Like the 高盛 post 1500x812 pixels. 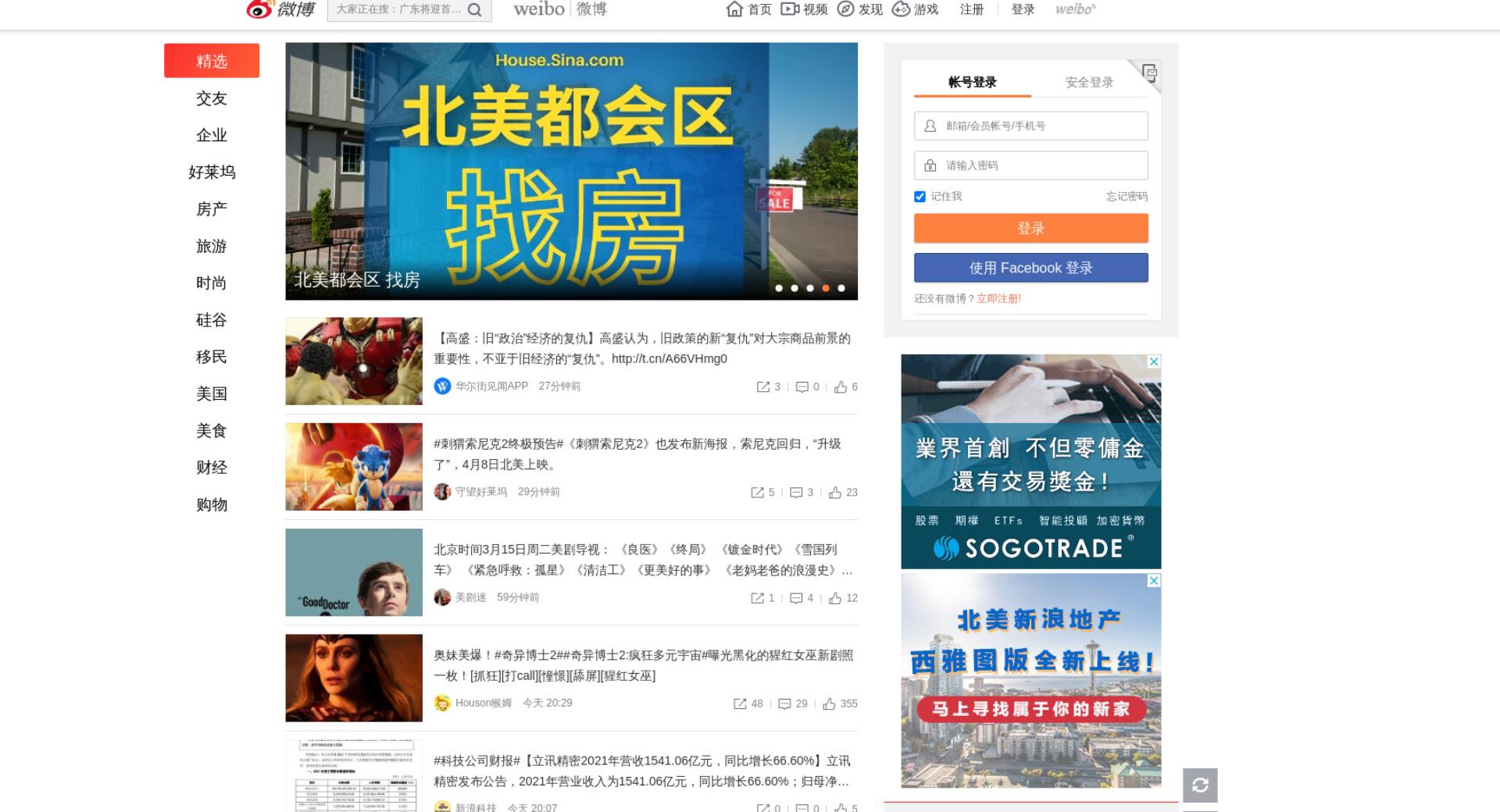click(841, 386)
